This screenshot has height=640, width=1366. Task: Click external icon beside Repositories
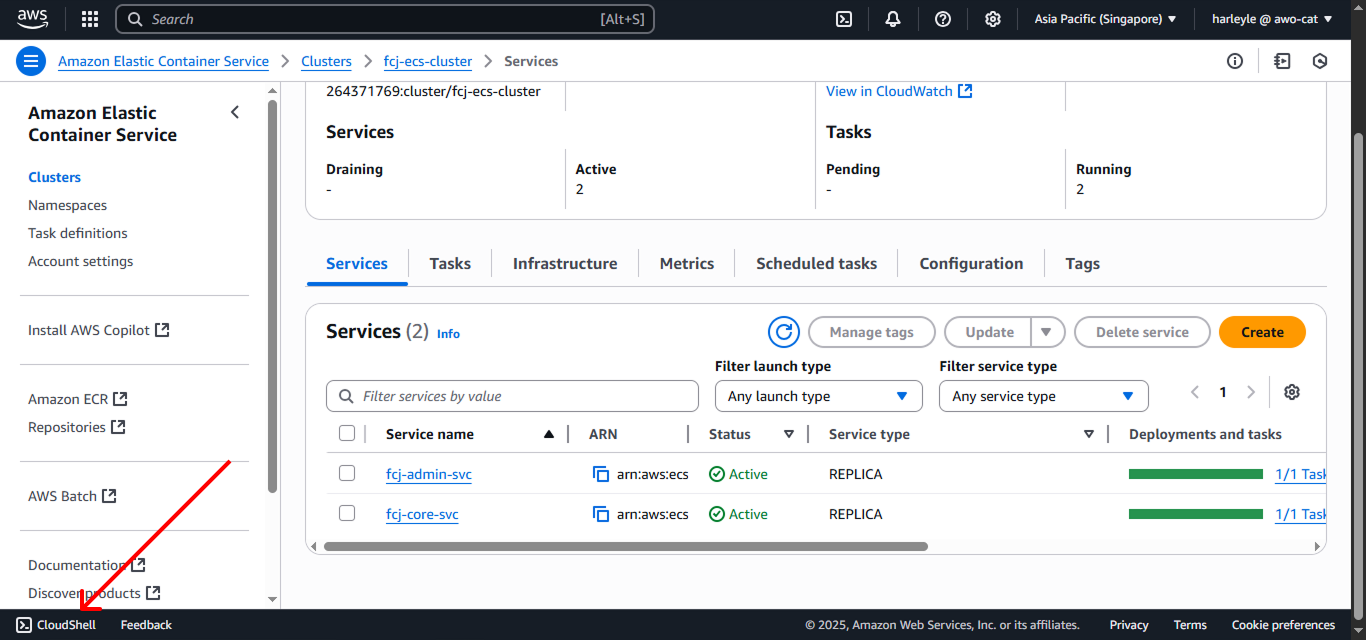pyautogui.click(x=118, y=427)
